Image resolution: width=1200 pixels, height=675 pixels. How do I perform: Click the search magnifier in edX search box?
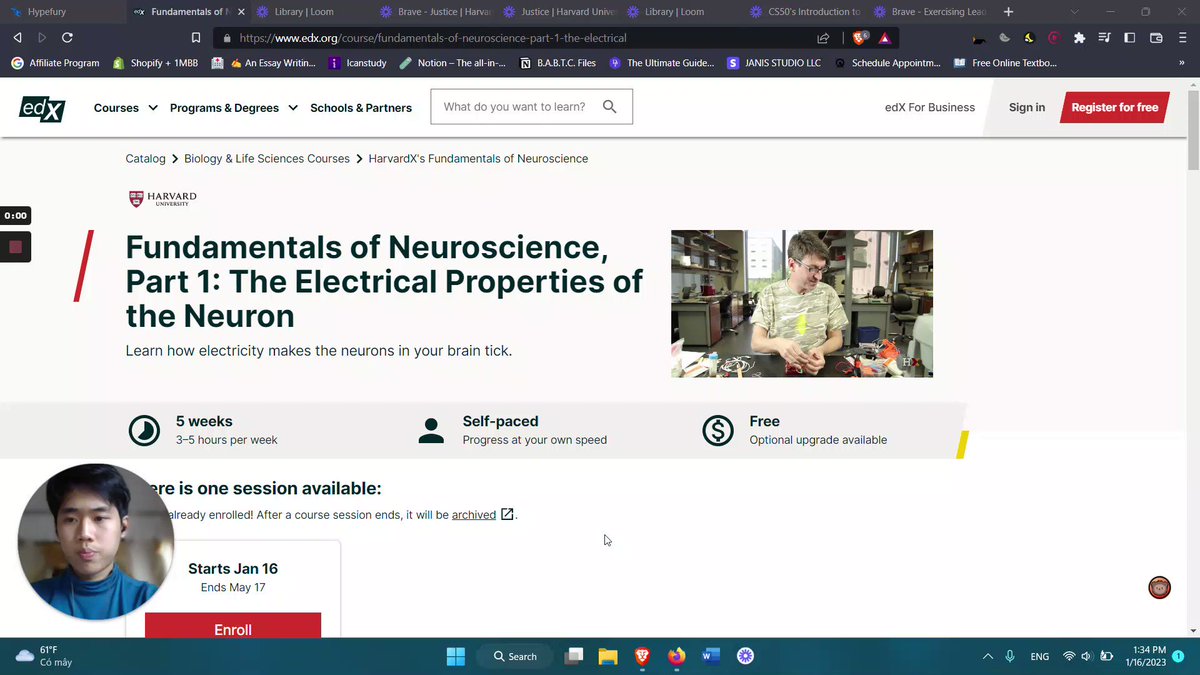[609, 107]
